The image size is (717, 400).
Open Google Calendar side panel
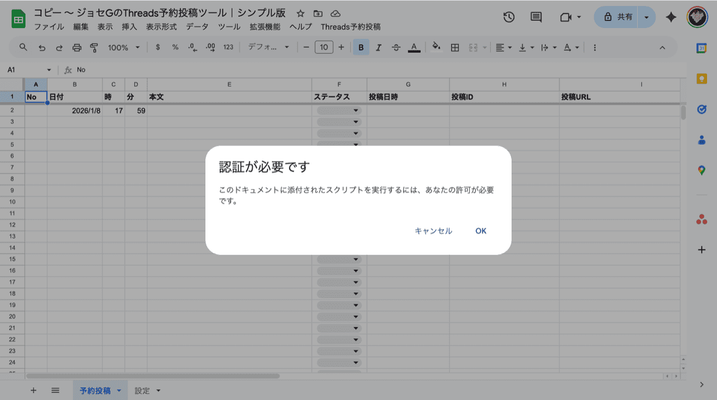[701, 48]
